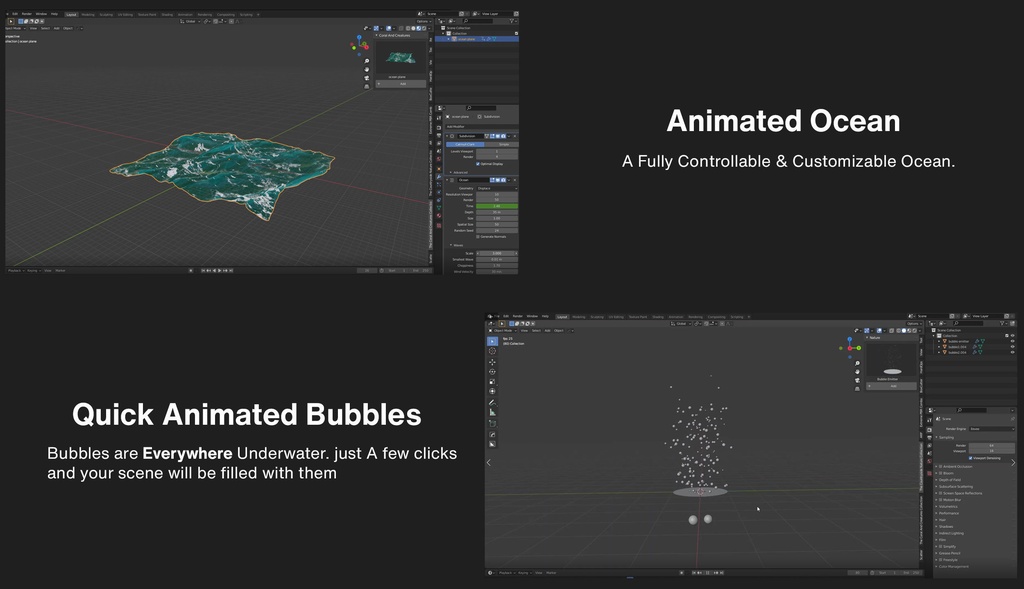
Task: Click Add button under ocean plane preview
Action: click(401, 84)
